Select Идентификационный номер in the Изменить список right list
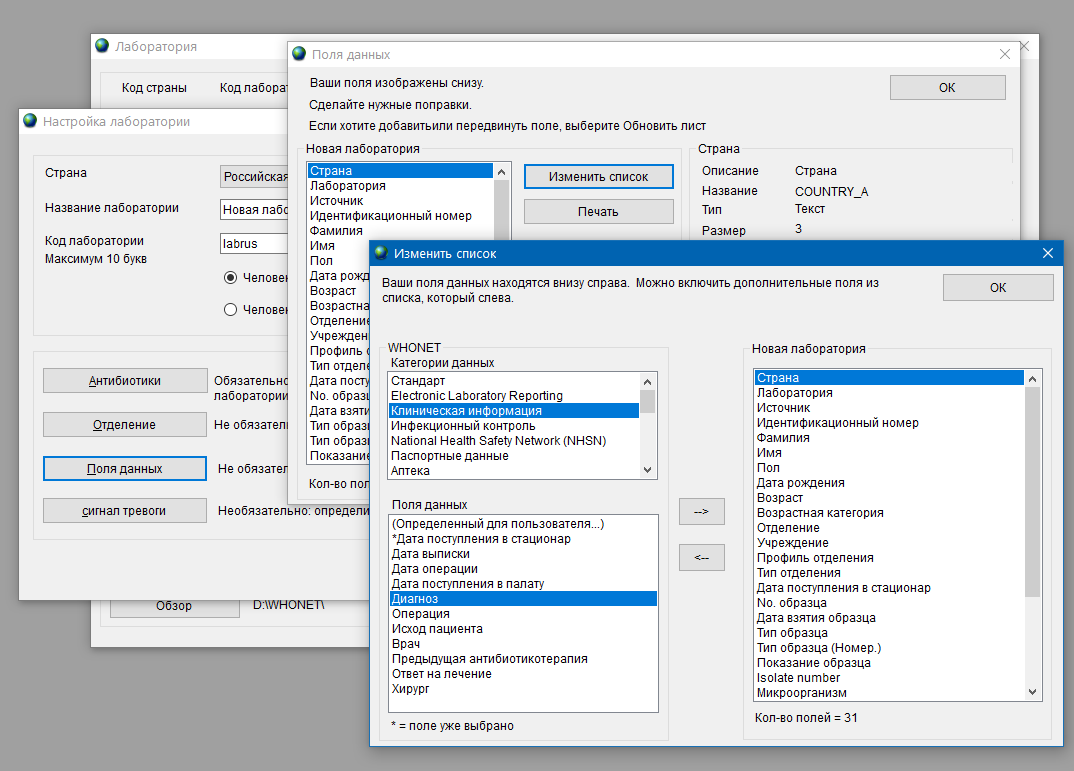Image resolution: width=1074 pixels, height=771 pixels. click(x=889, y=423)
